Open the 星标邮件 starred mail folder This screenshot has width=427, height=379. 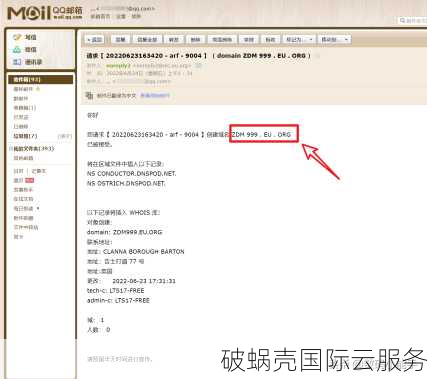pos(23,89)
